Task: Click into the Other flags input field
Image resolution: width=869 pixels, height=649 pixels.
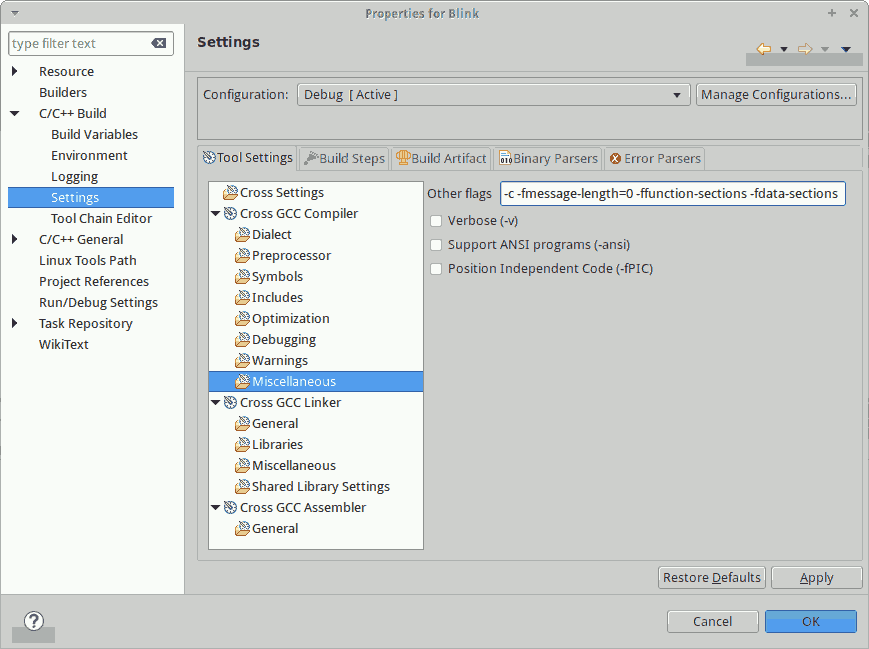Action: [672, 194]
